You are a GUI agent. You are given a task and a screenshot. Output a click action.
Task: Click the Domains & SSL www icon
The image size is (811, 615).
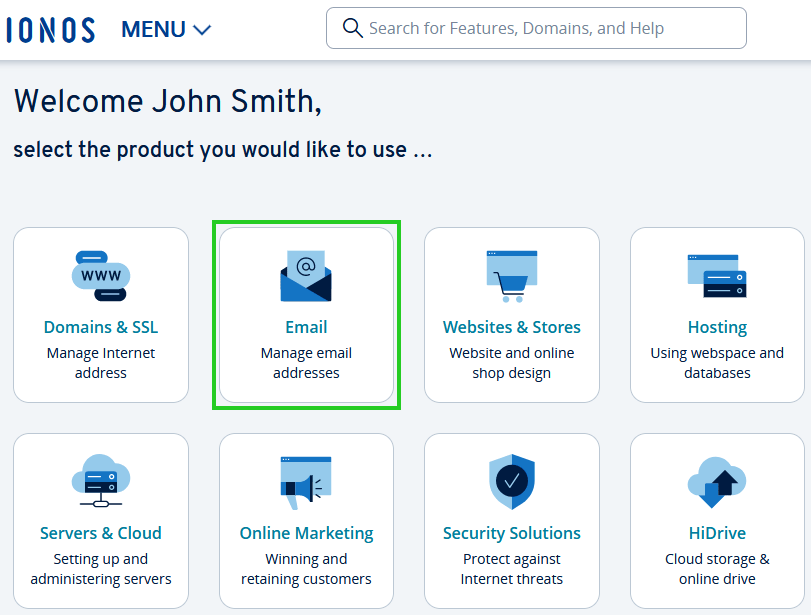pos(101,276)
